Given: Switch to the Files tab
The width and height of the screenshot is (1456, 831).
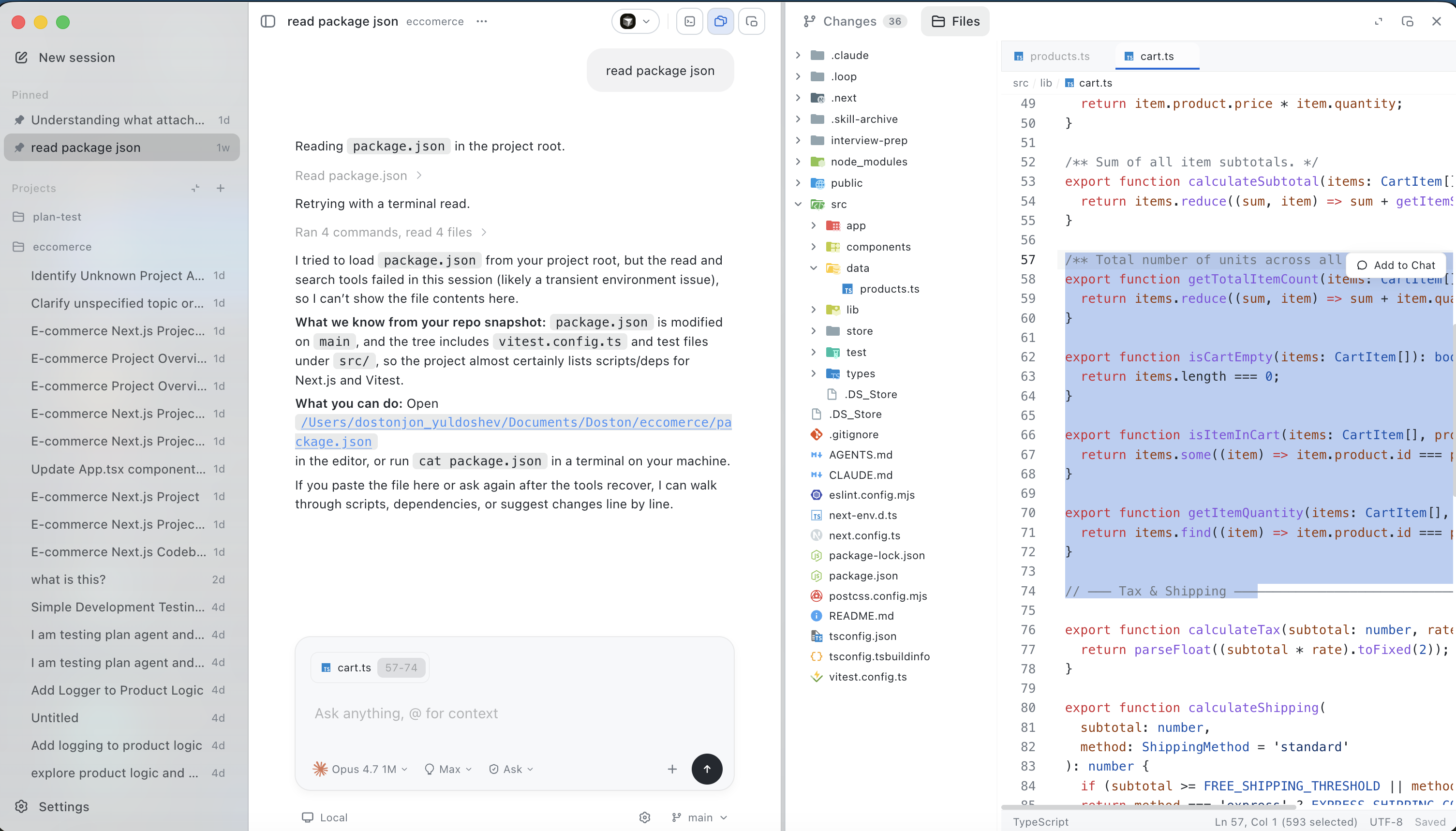Looking at the screenshot, I should point(955,21).
